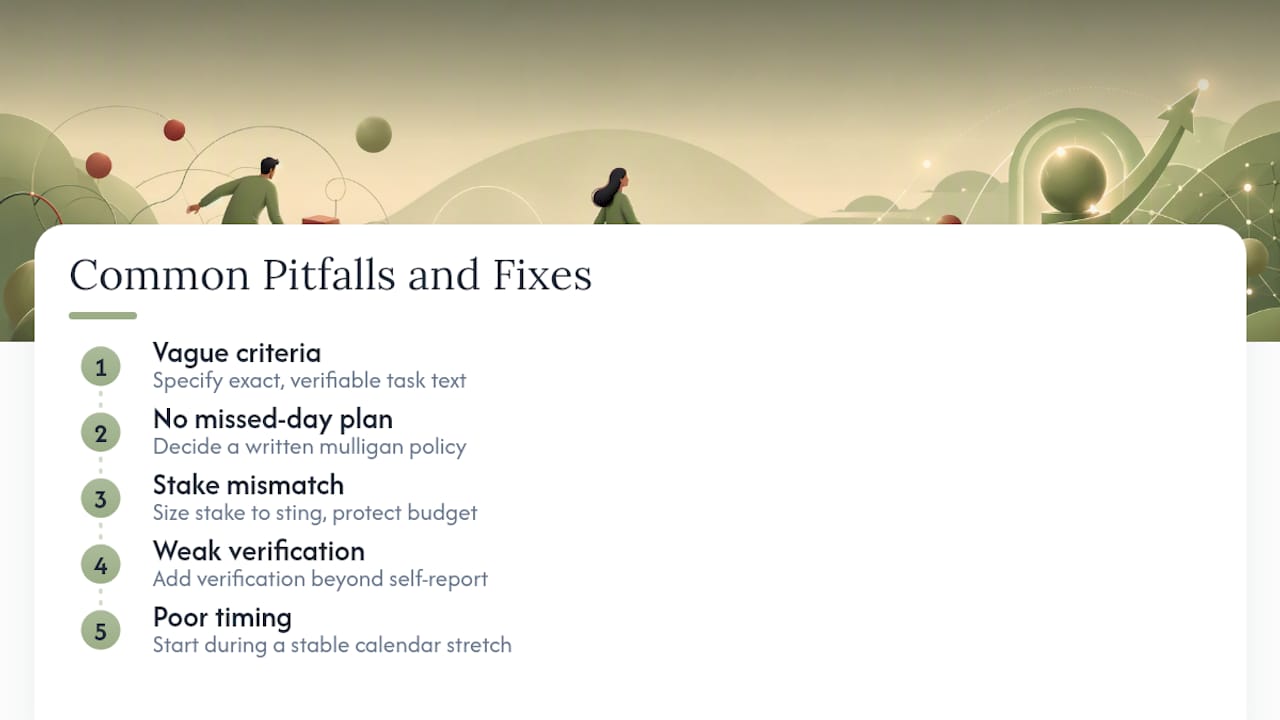Select the 'Weak verification' heading
Screen dimensions: 1280x720
tap(259, 551)
